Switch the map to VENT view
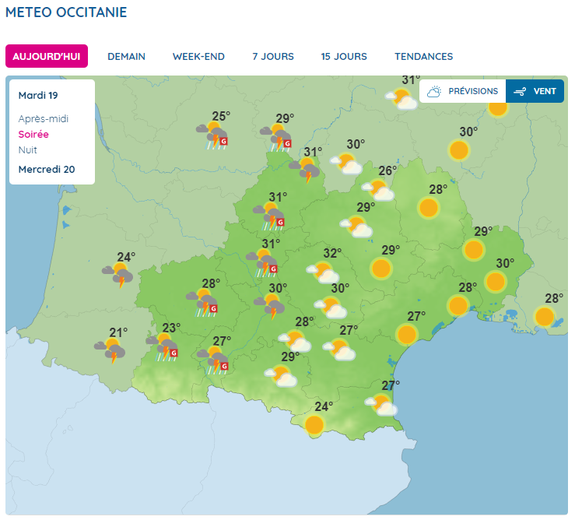 (x=535, y=91)
